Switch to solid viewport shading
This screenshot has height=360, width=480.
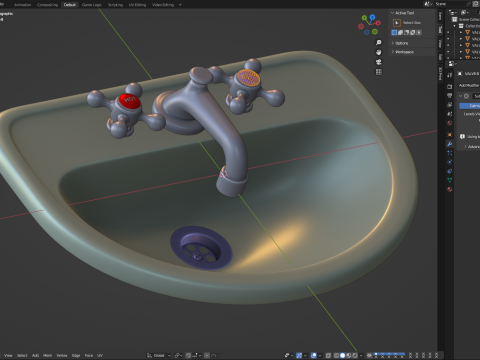click(342, 356)
